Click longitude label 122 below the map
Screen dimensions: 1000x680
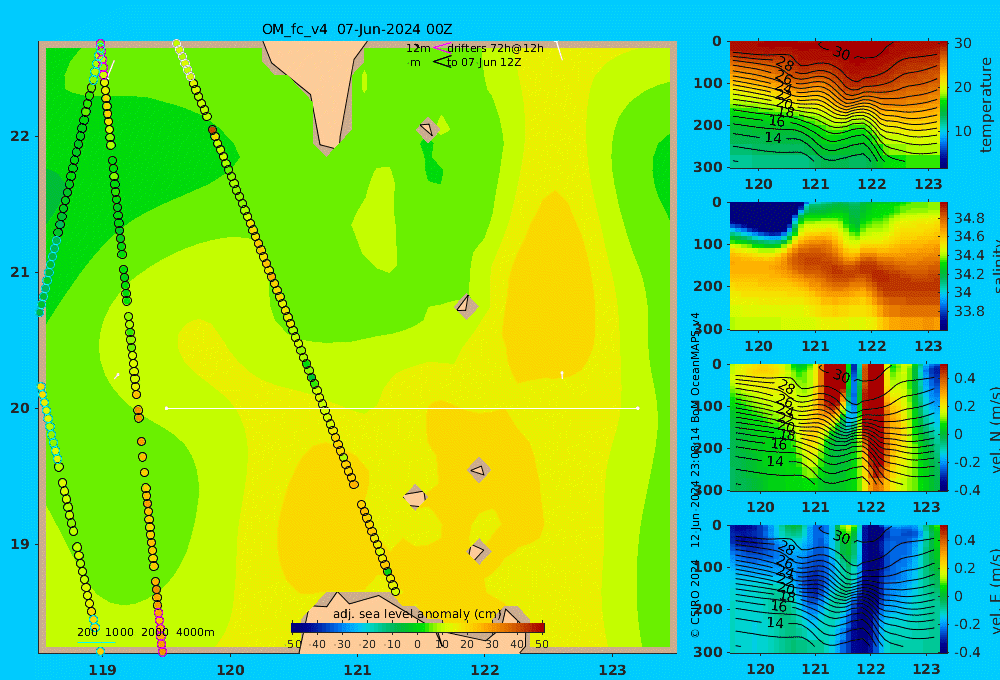pyautogui.click(x=485, y=670)
